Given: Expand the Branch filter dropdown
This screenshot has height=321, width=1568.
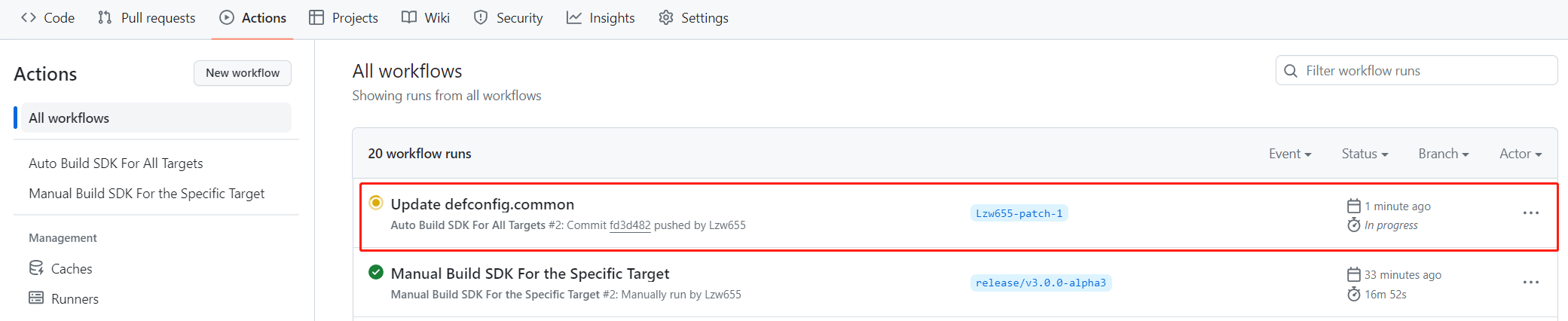Looking at the screenshot, I should tap(1443, 154).
